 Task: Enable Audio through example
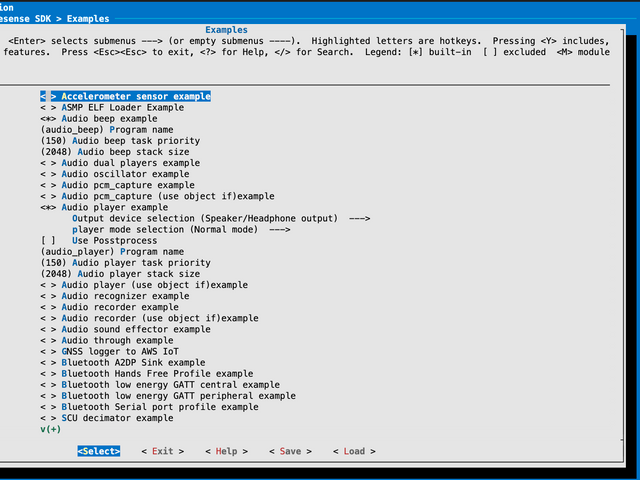point(107,340)
